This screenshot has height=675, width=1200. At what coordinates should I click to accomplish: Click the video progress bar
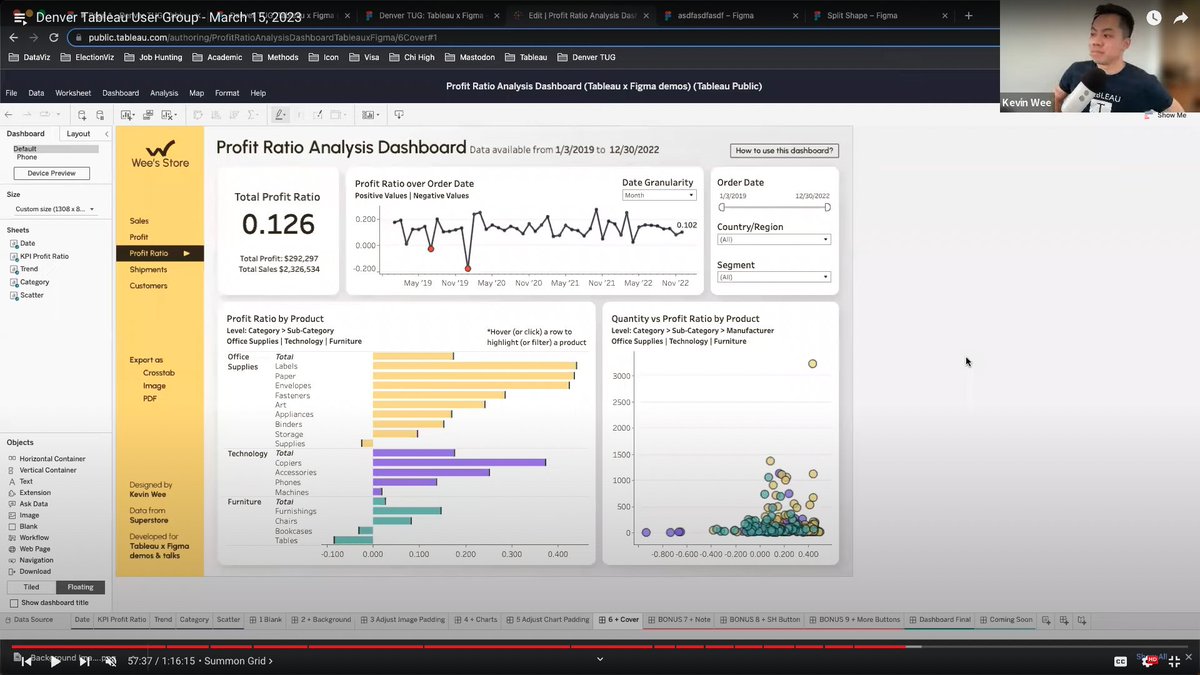pos(600,647)
